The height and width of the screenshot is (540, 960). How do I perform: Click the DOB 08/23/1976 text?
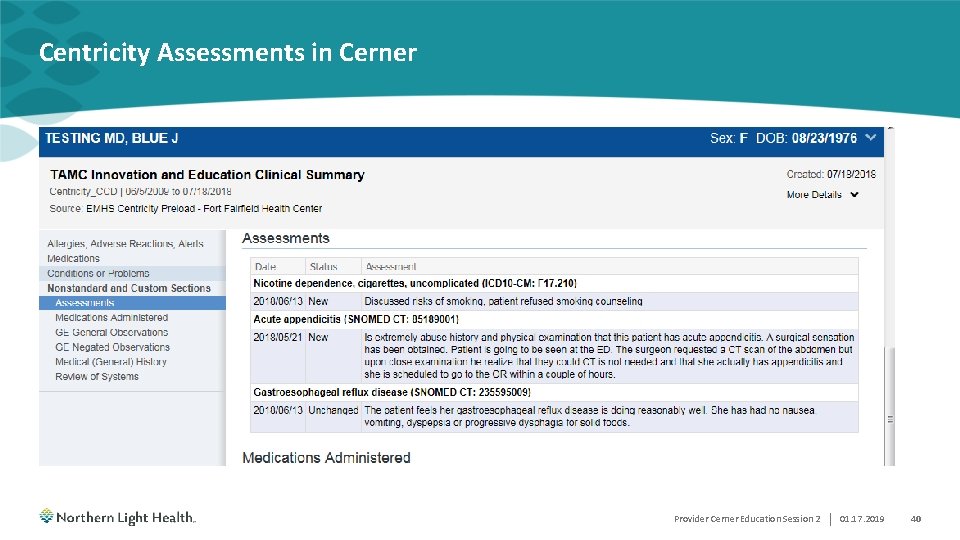(806, 138)
